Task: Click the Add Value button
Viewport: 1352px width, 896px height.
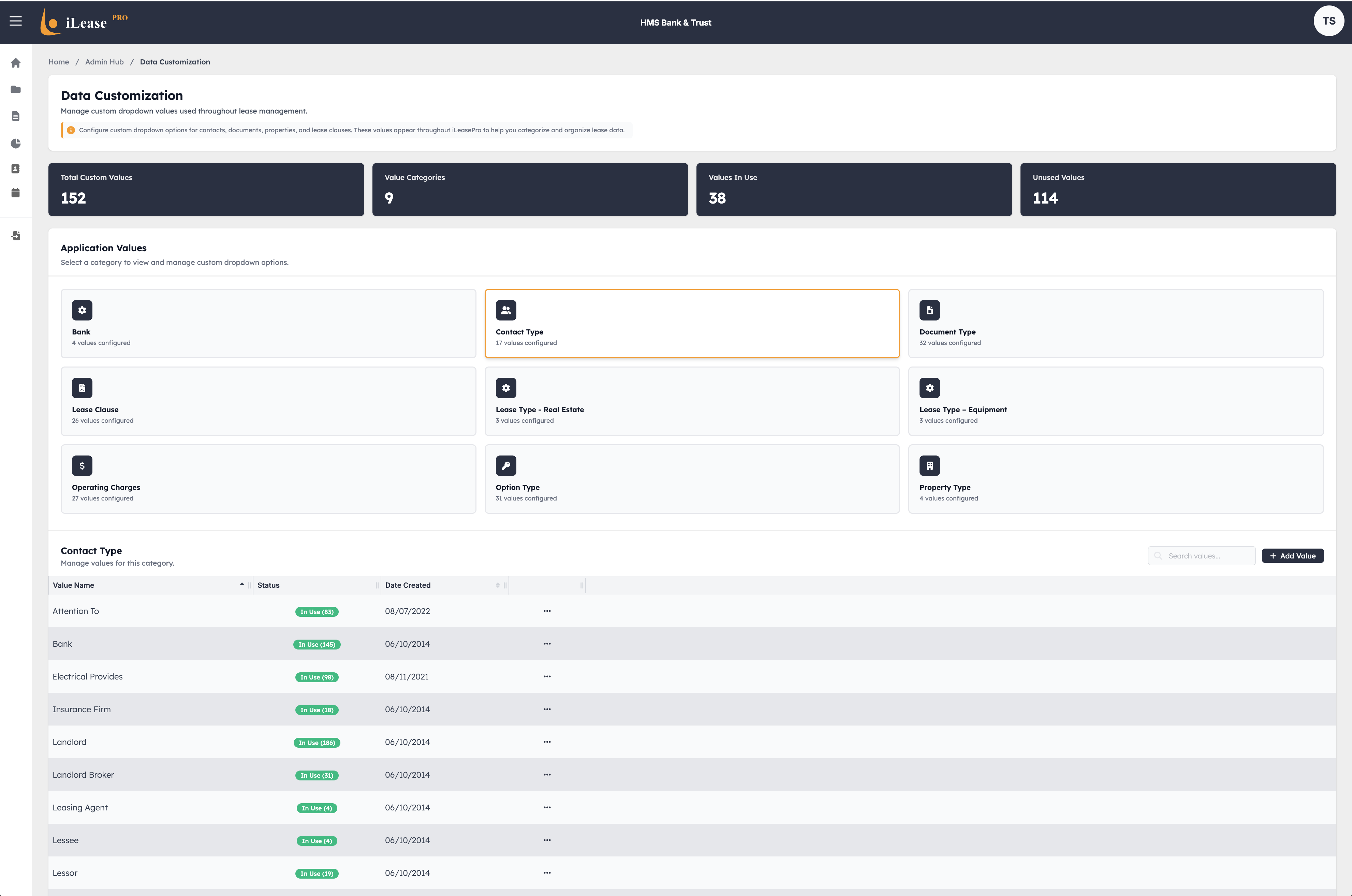Action: tap(1293, 555)
